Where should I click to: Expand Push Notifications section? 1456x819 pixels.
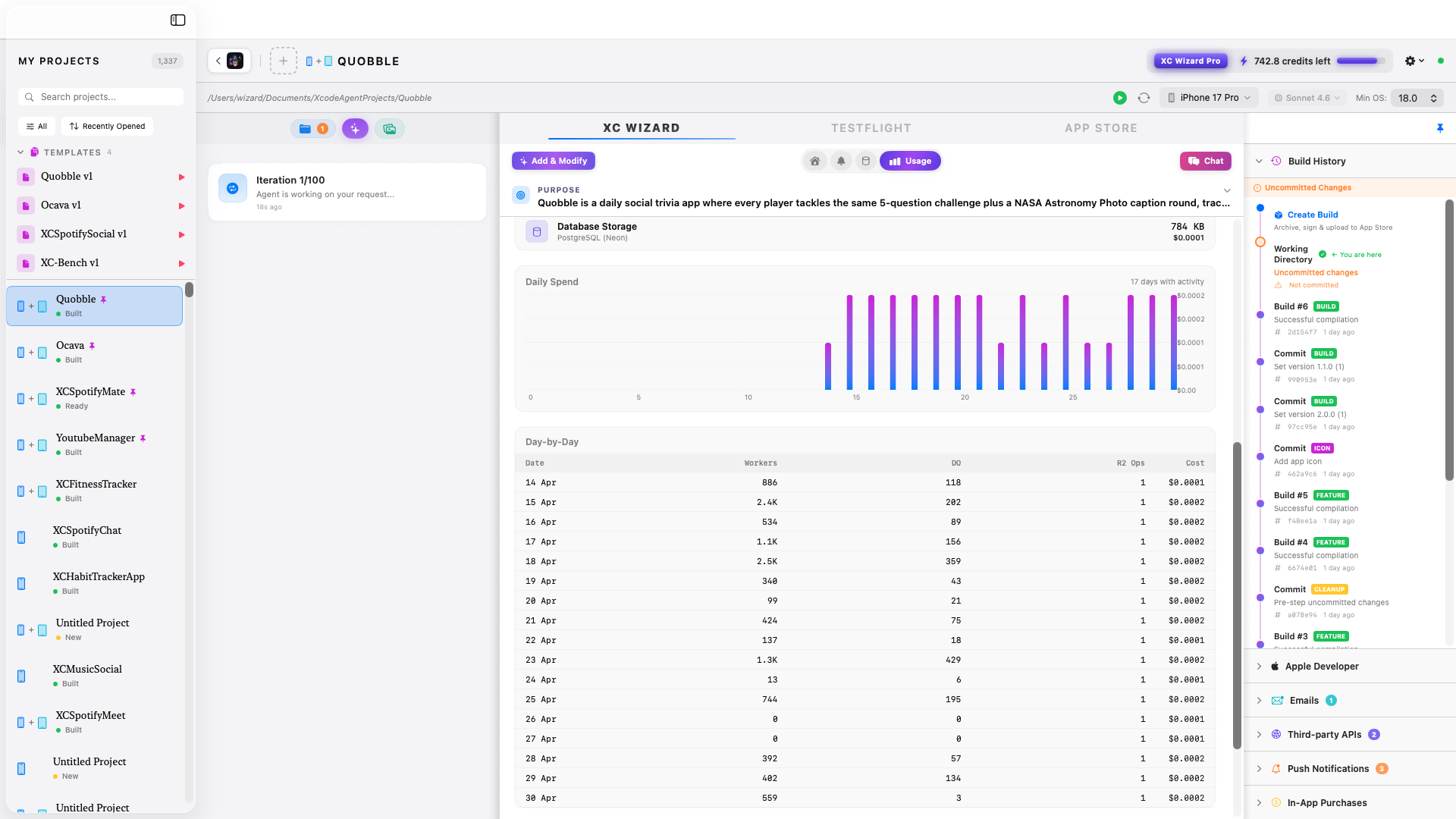(1259, 769)
